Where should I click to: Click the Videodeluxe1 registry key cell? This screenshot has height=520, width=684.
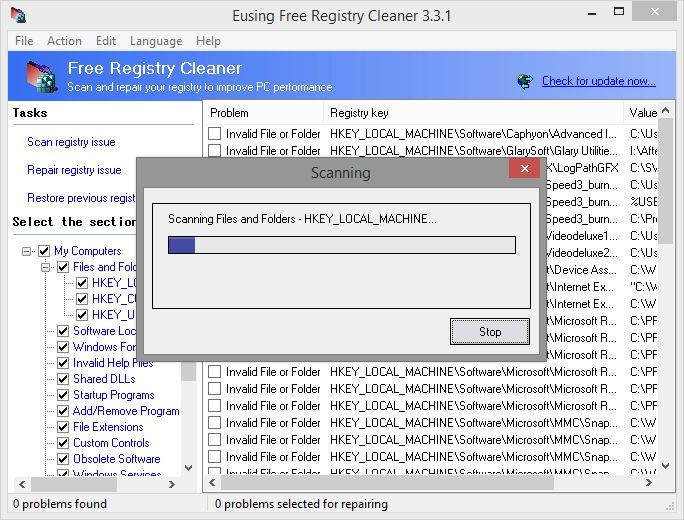tap(582, 236)
